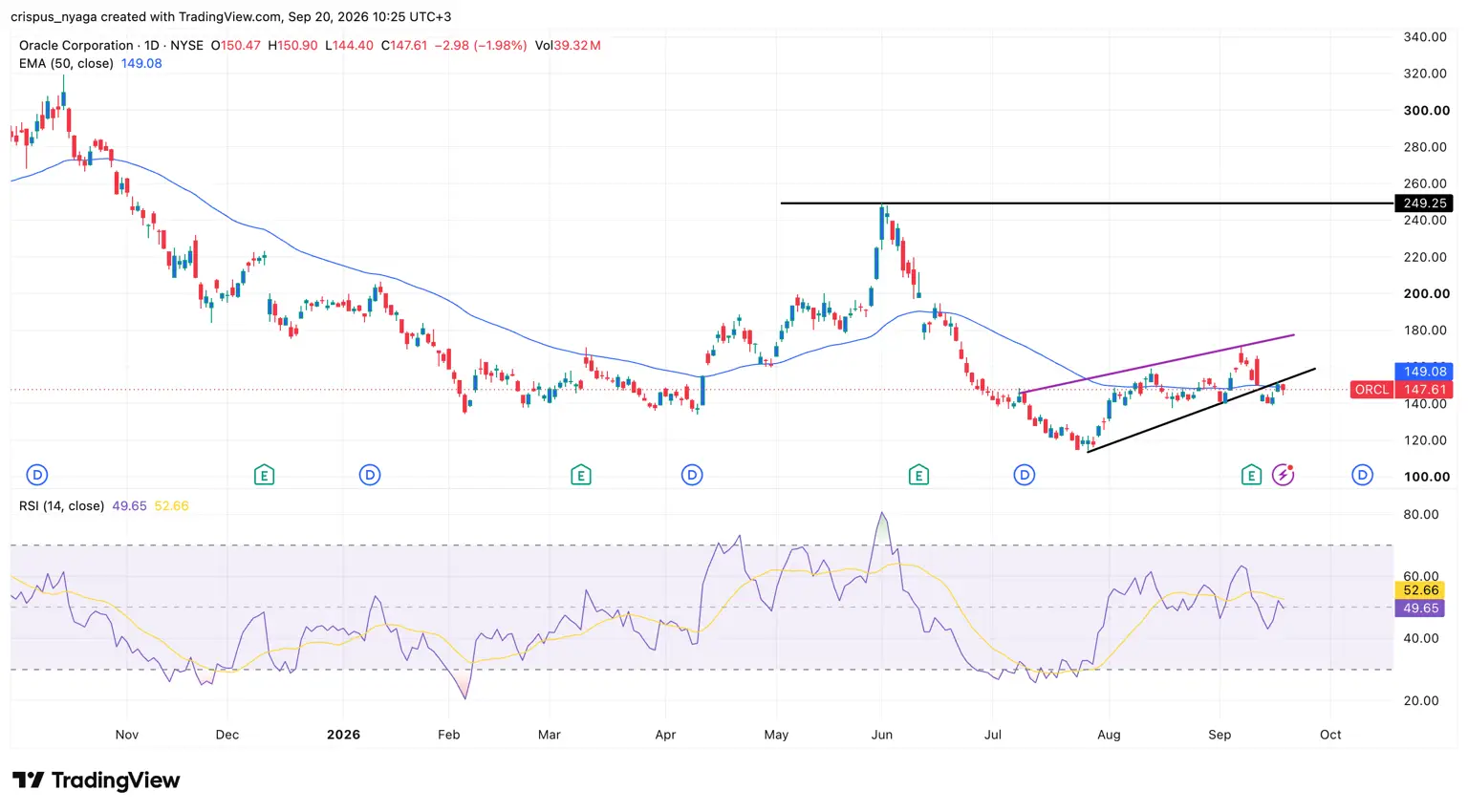Click the 52.66 value in RSI legend

point(171,506)
